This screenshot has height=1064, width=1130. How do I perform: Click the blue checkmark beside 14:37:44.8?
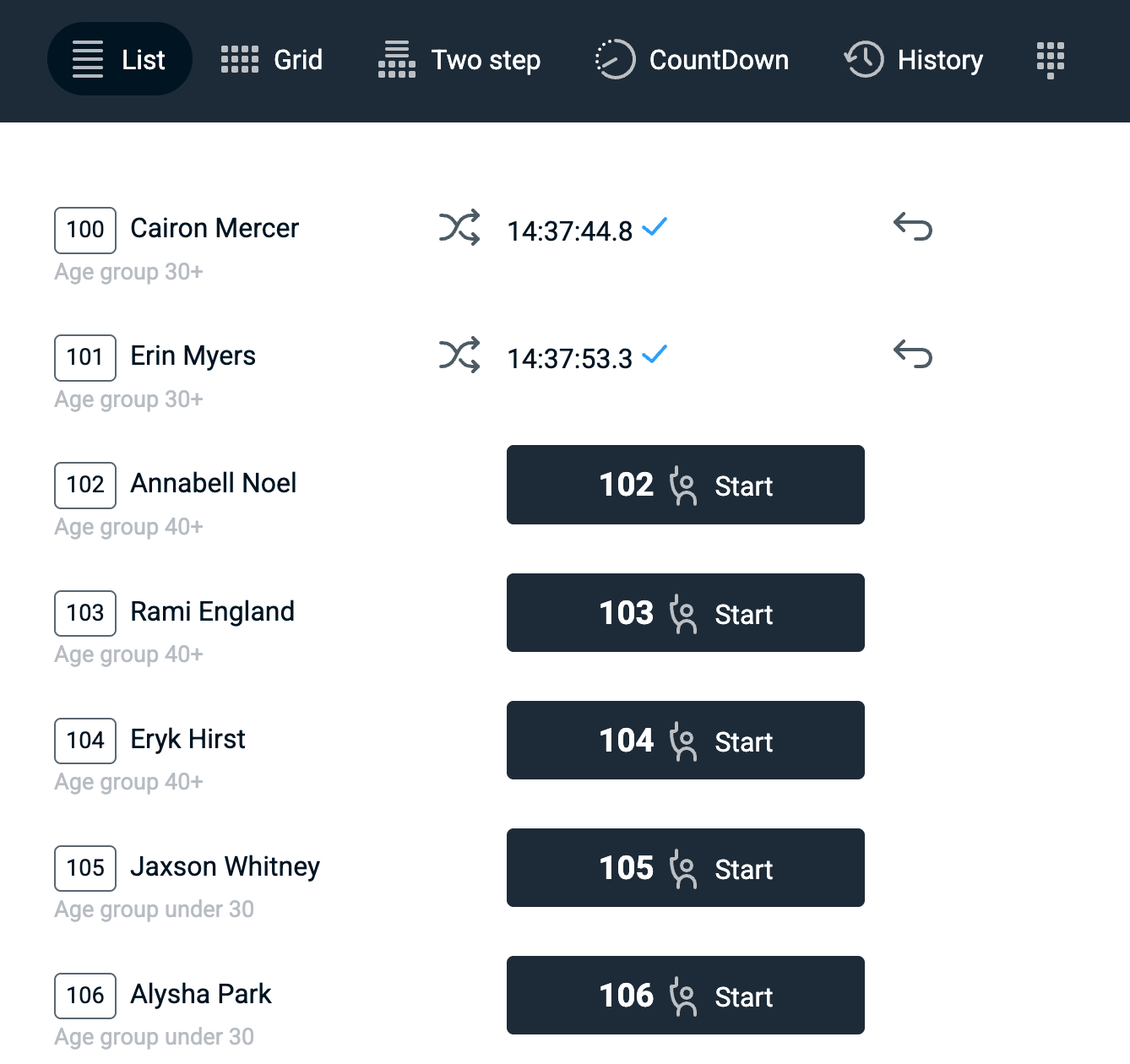coord(655,227)
